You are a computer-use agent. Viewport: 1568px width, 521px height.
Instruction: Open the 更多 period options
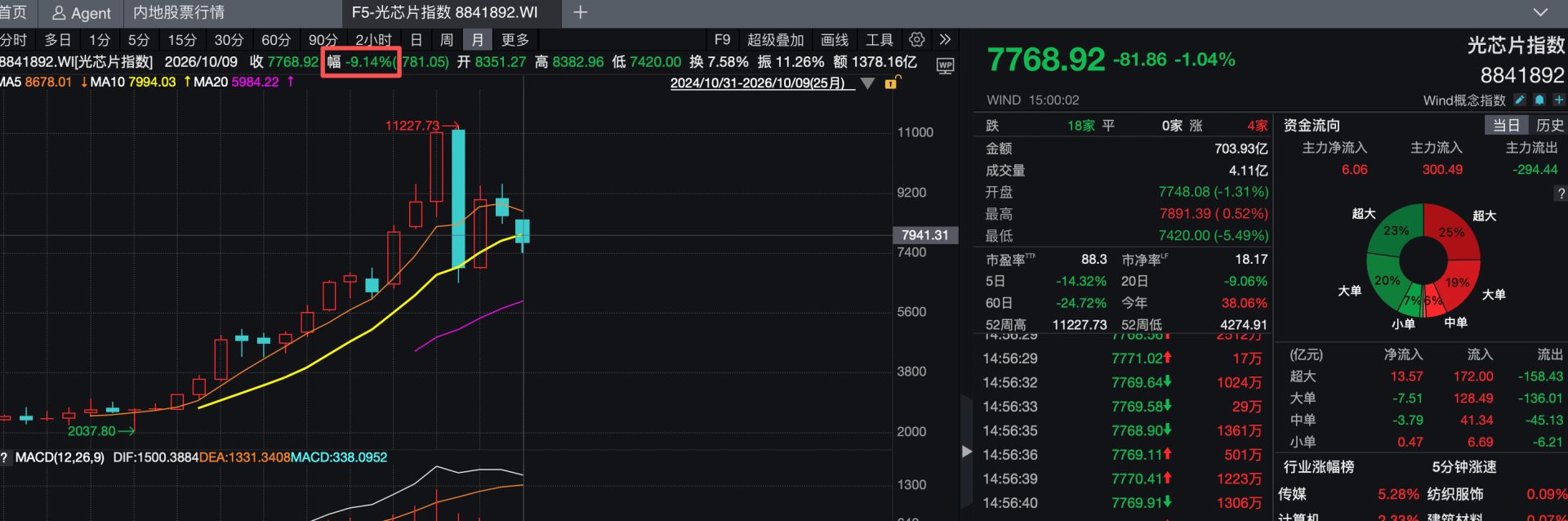click(x=514, y=40)
